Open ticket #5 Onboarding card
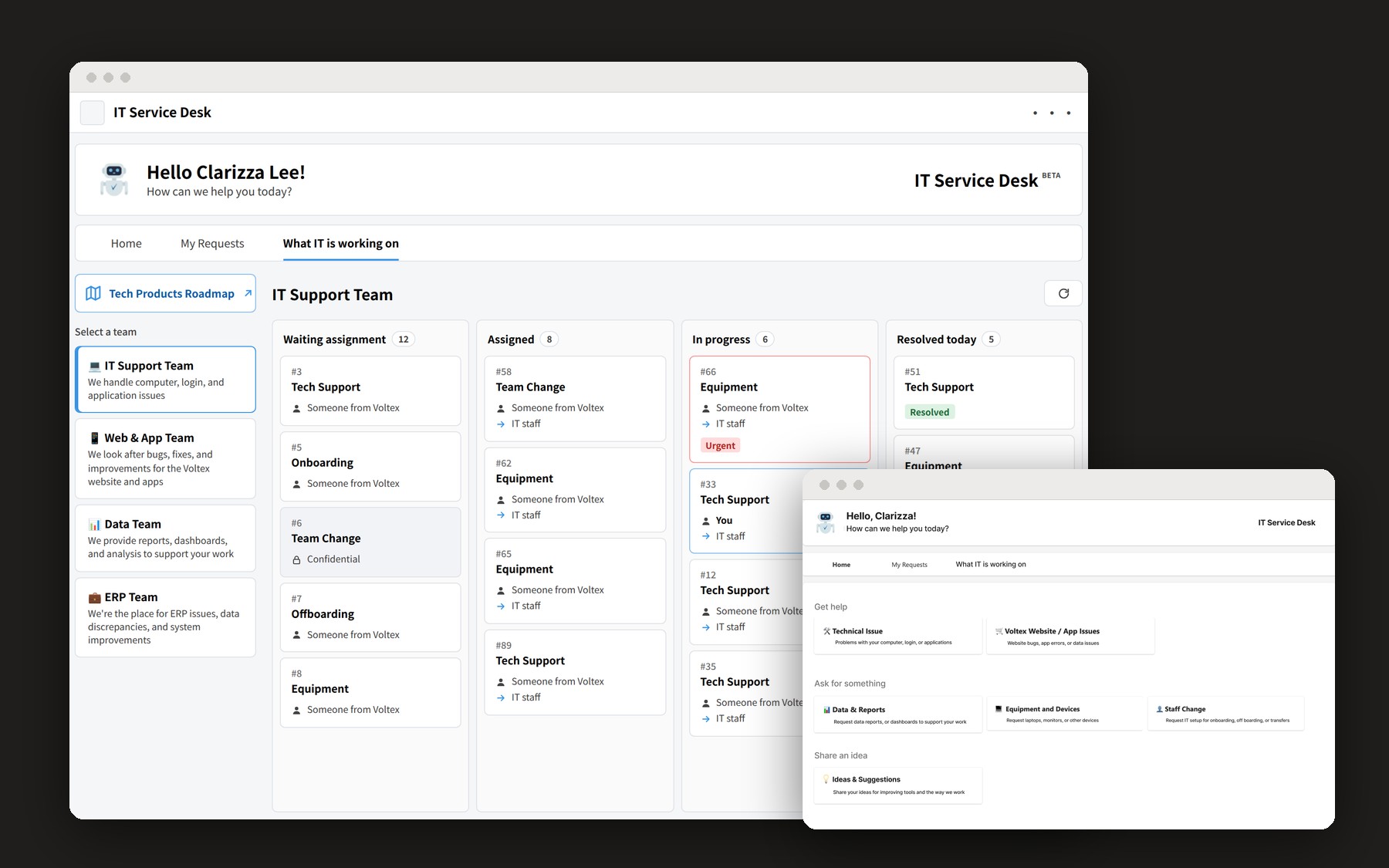The width and height of the screenshot is (1389, 868). 370,466
